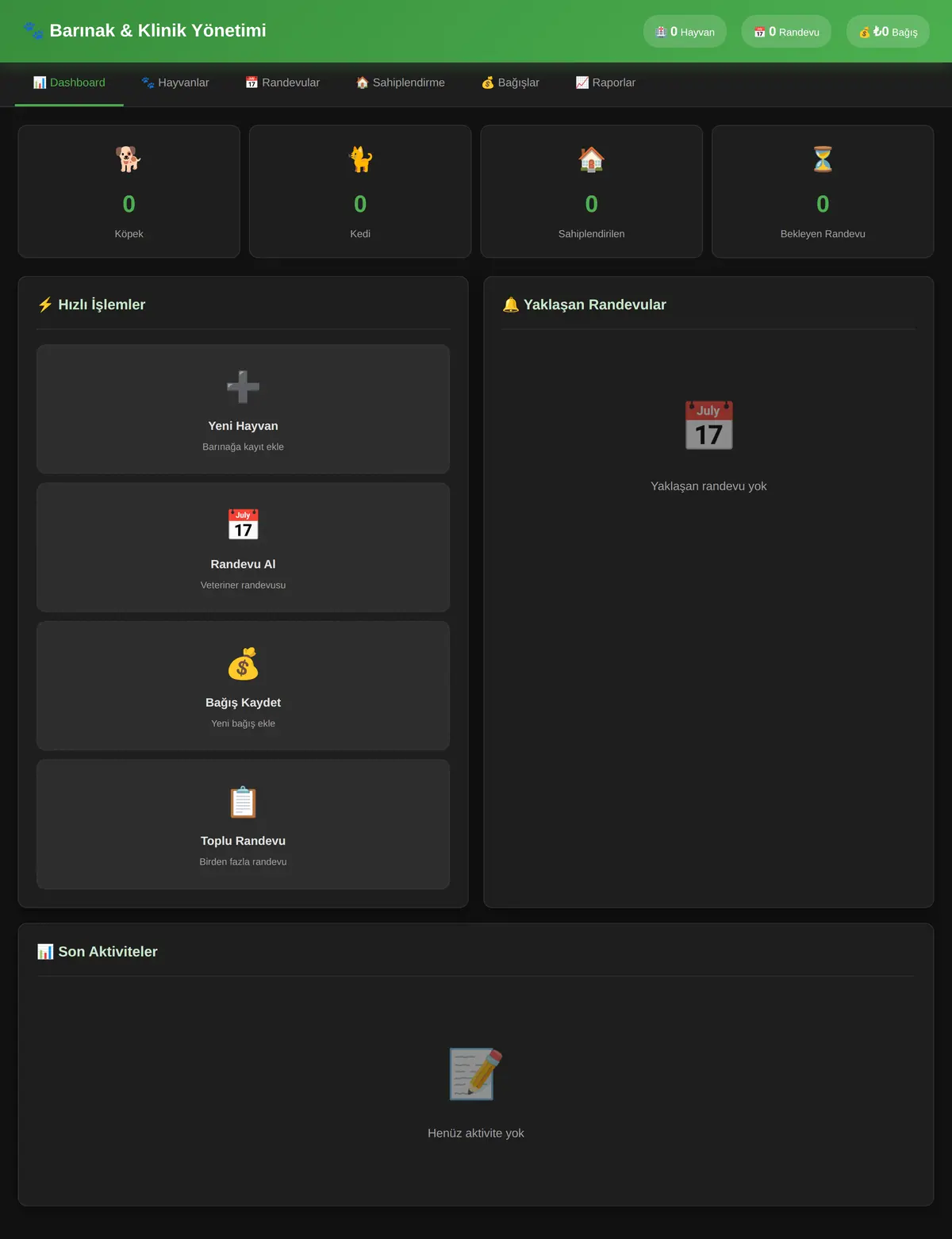Click the Bağış Kaydet quick action button
The width and height of the screenshot is (952, 1239).
point(243,686)
